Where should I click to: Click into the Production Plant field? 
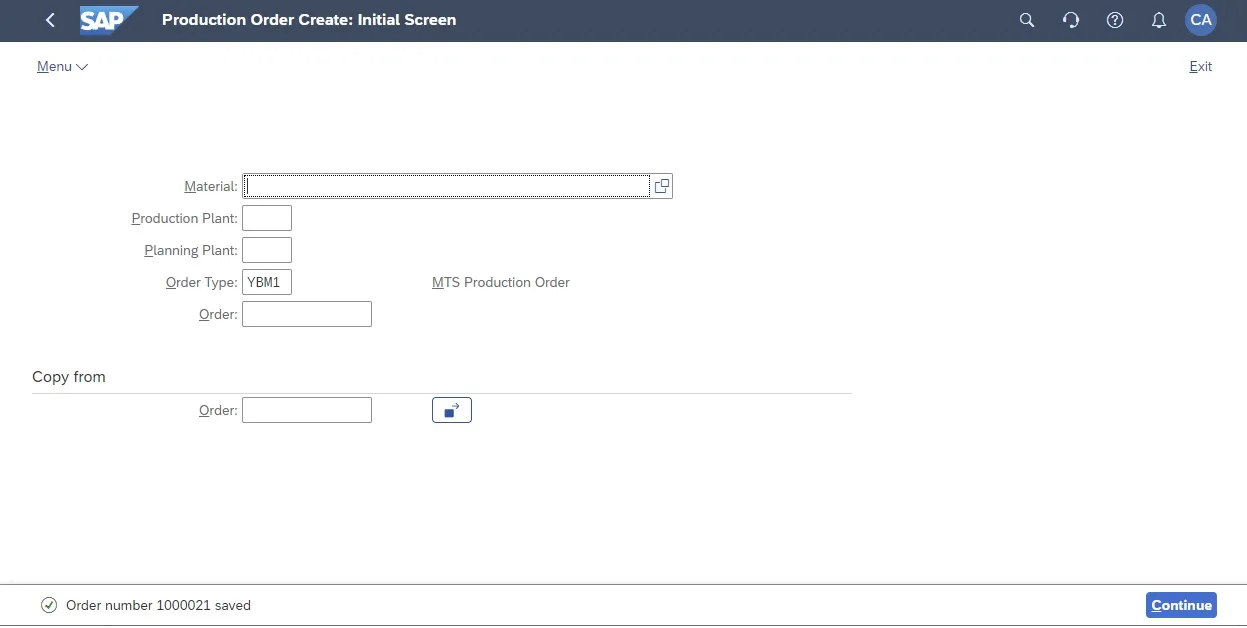(267, 218)
